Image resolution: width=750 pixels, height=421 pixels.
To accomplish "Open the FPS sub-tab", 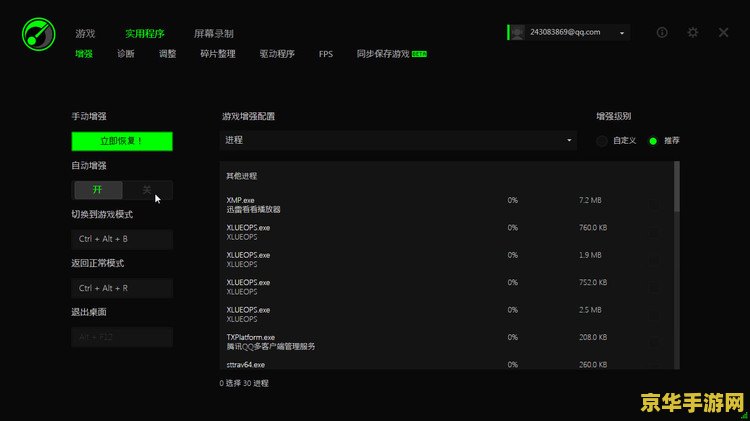I will click(x=326, y=54).
